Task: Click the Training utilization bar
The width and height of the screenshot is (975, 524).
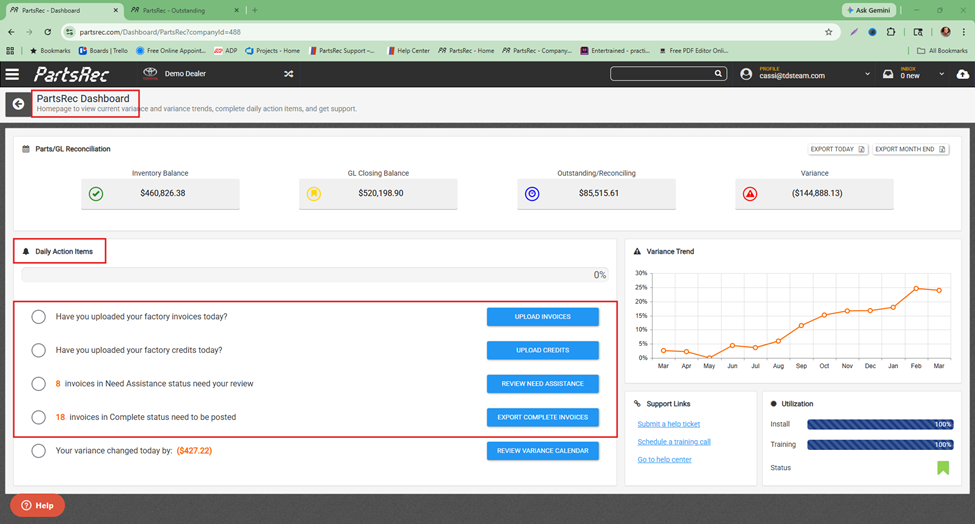Action: 880,444
